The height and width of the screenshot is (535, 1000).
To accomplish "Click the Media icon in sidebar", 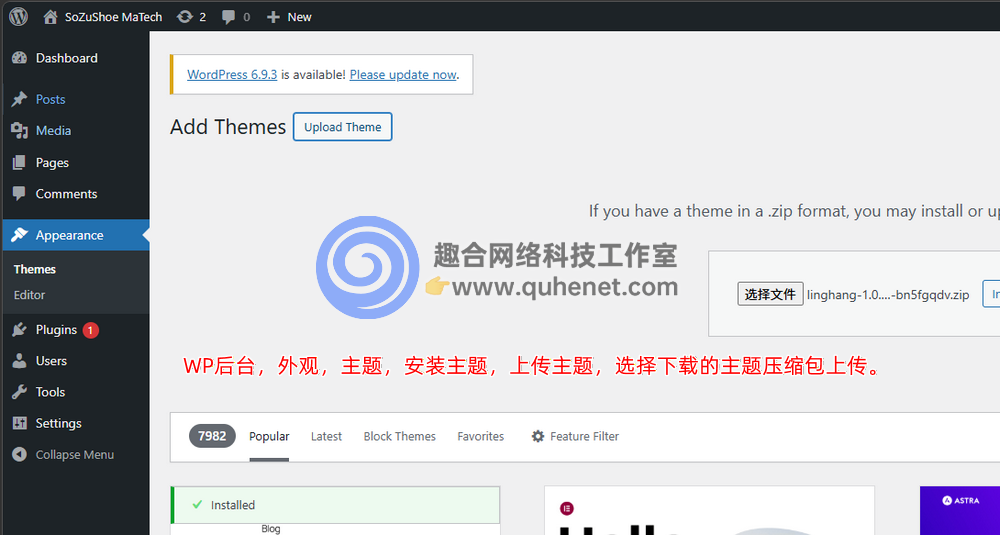I will [20, 131].
